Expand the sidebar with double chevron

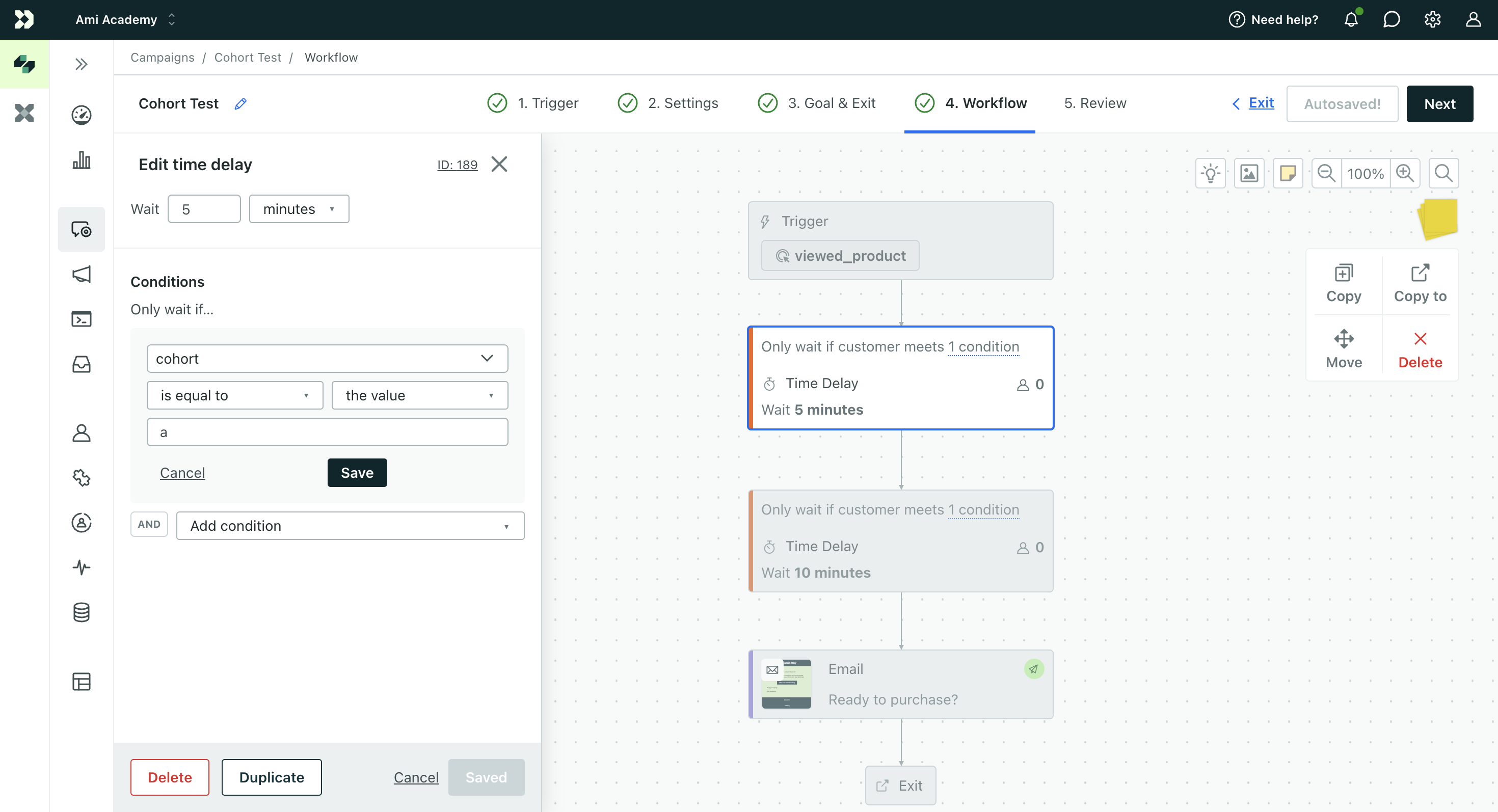click(x=82, y=64)
